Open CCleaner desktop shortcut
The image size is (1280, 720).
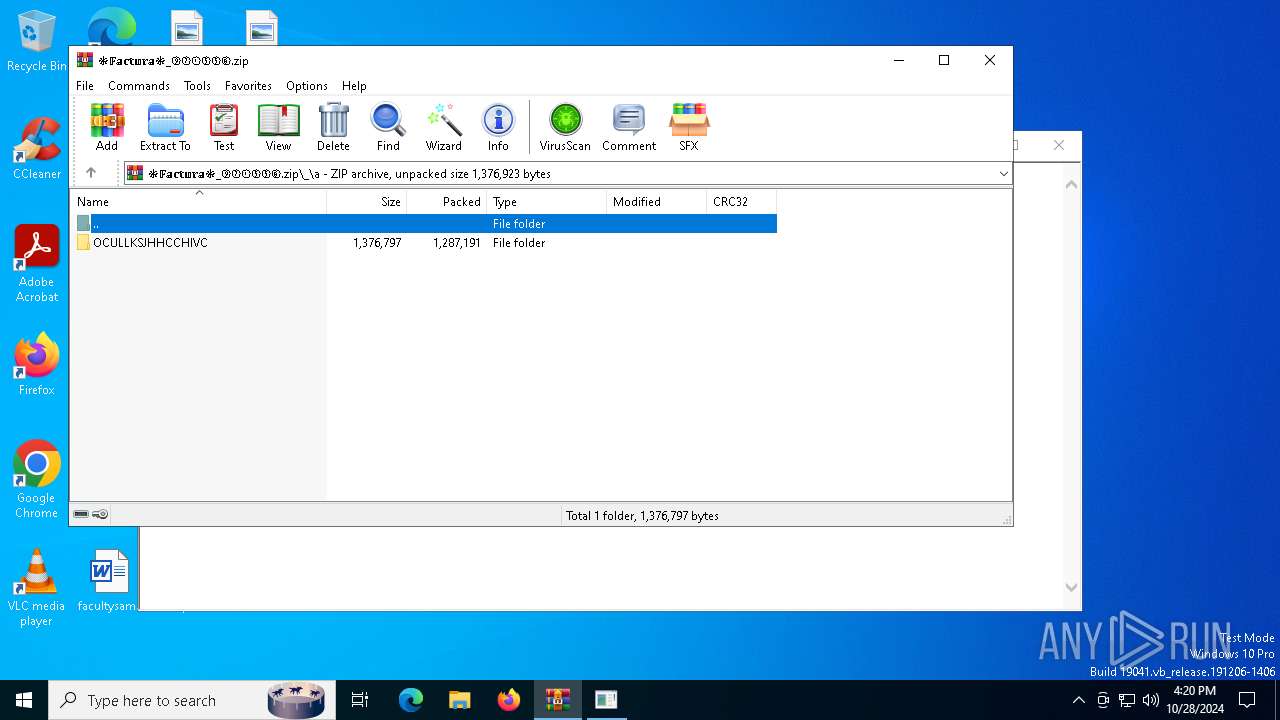(x=37, y=148)
